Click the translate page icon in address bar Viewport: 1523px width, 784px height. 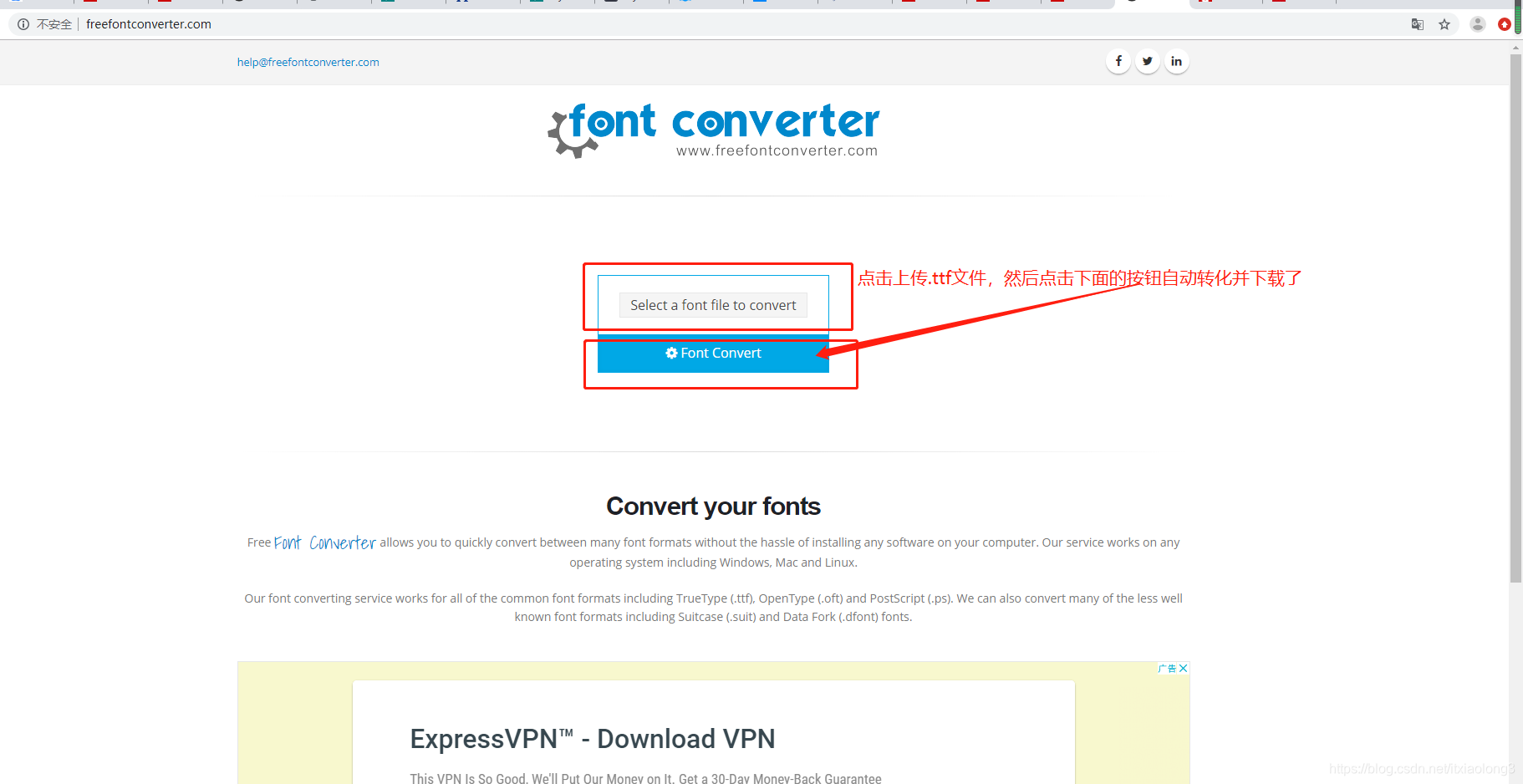tap(1418, 24)
